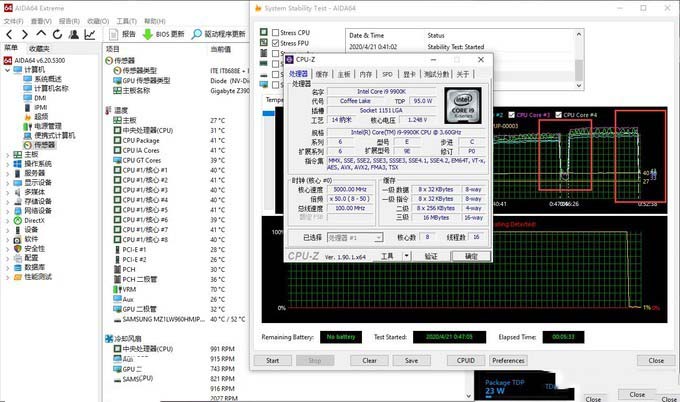Image resolution: width=680 pixels, height=402 pixels.
Task: Expand the 操作系统 tree node
Action: [7, 164]
